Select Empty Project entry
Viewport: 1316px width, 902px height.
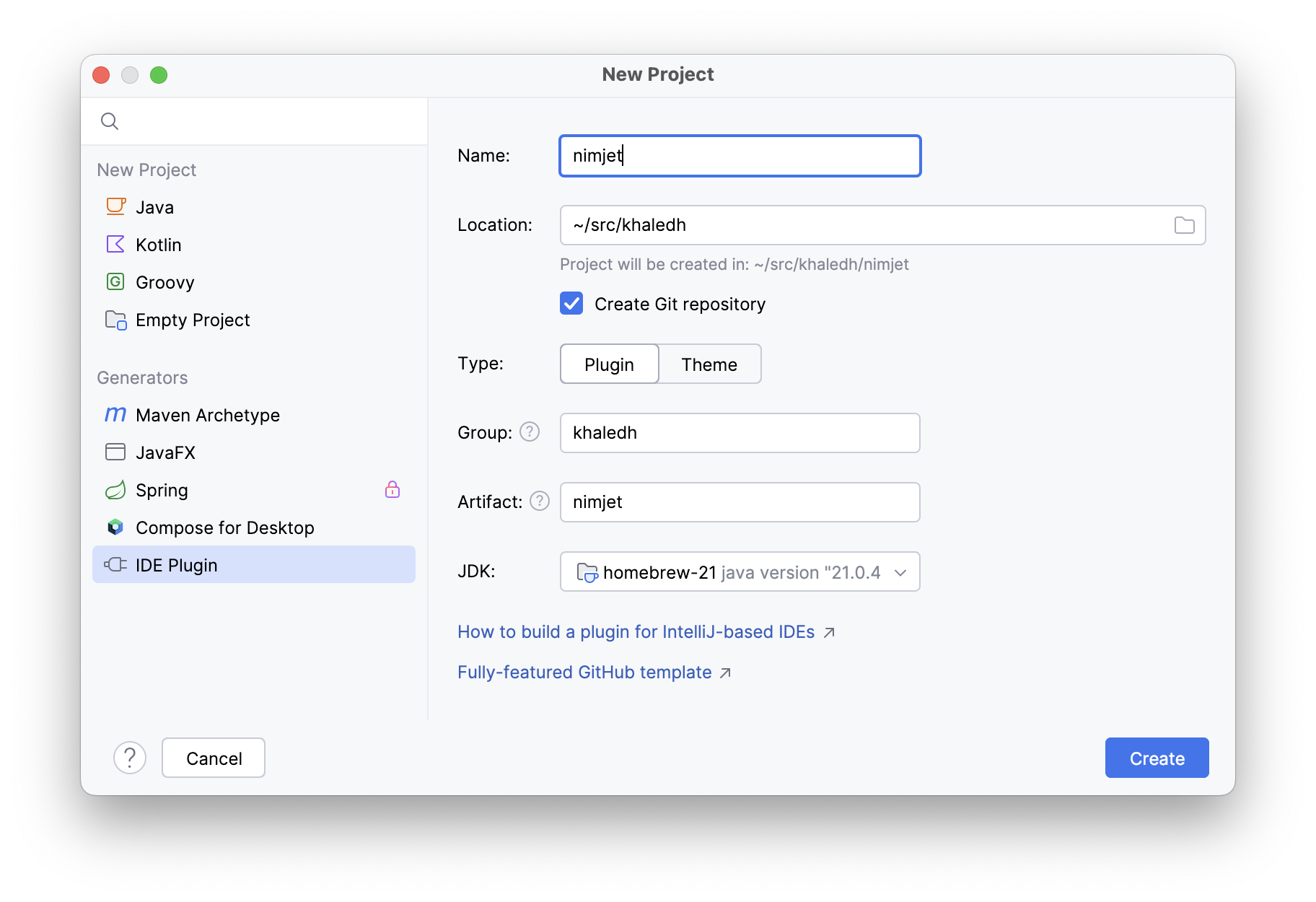point(254,320)
